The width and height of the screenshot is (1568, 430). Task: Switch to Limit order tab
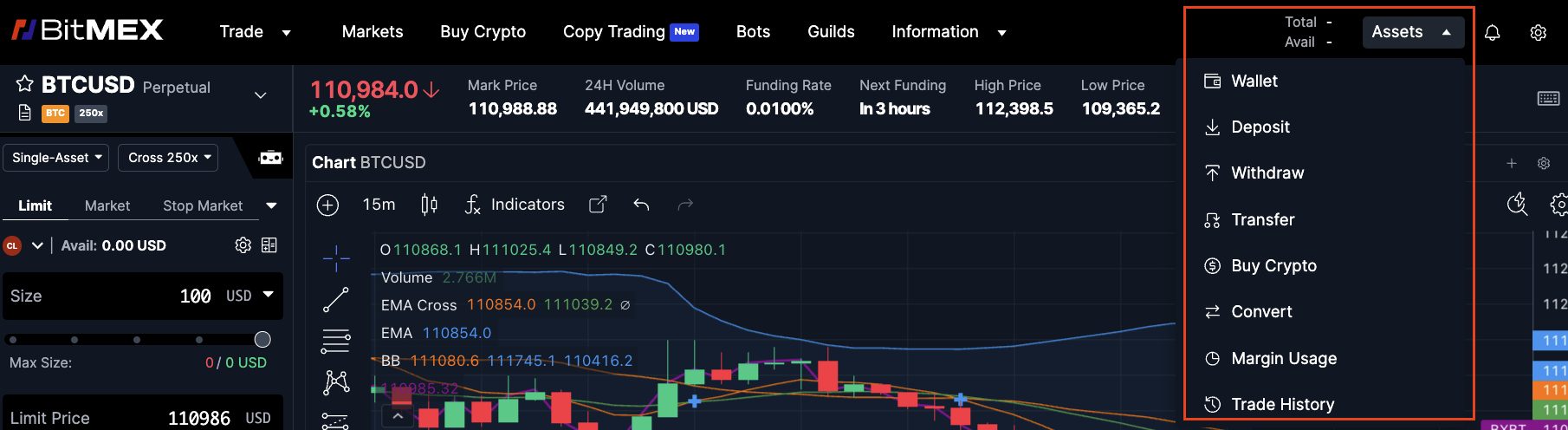point(35,205)
